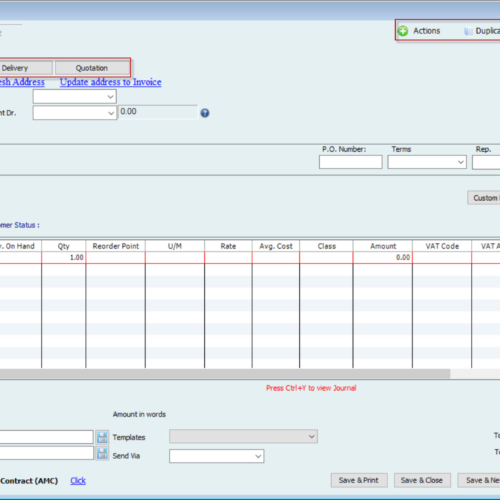
Task: Click the blue help question mark icon
Action: (x=205, y=113)
